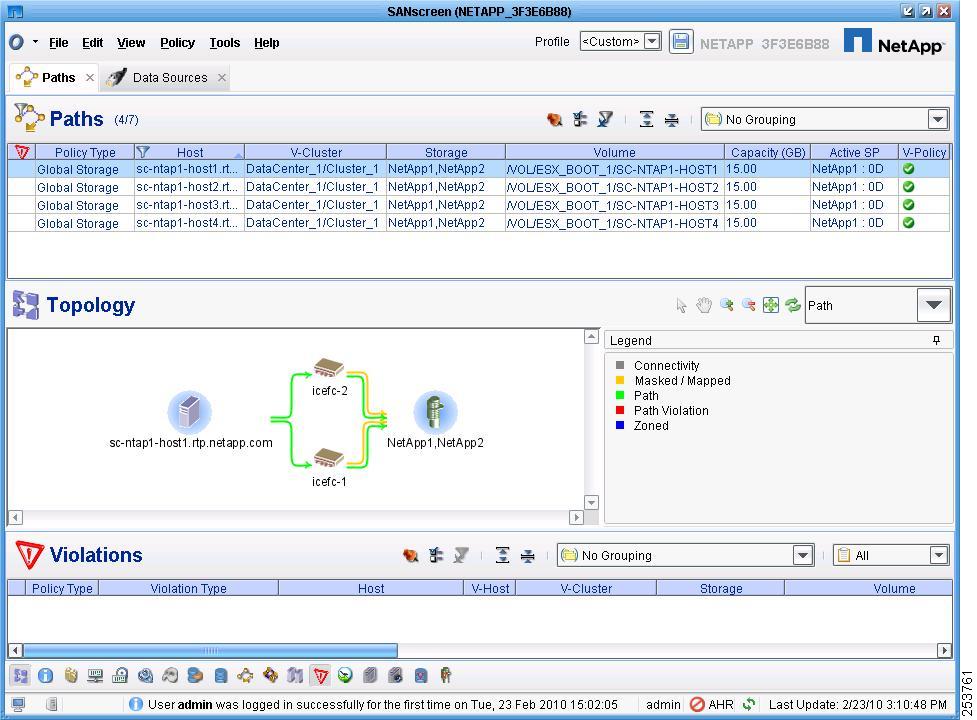Close the Data Sources tab
The image size is (977, 720).
point(222,77)
